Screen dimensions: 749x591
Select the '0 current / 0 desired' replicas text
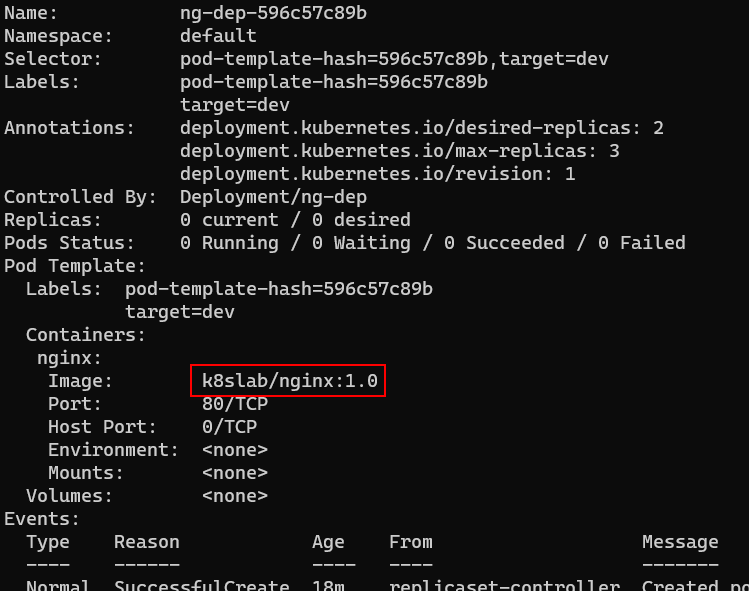pyautogui.click(x=295, y=220)
